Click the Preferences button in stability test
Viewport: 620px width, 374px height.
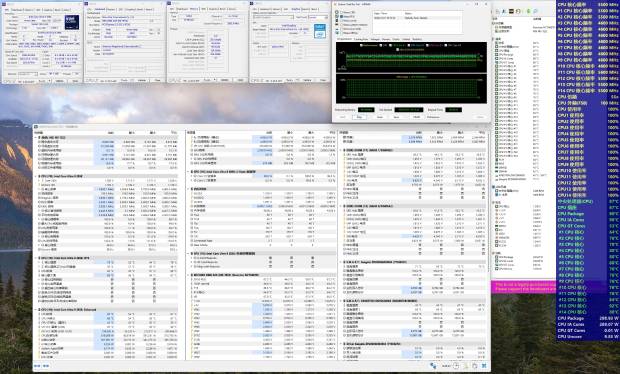point(433,117)
